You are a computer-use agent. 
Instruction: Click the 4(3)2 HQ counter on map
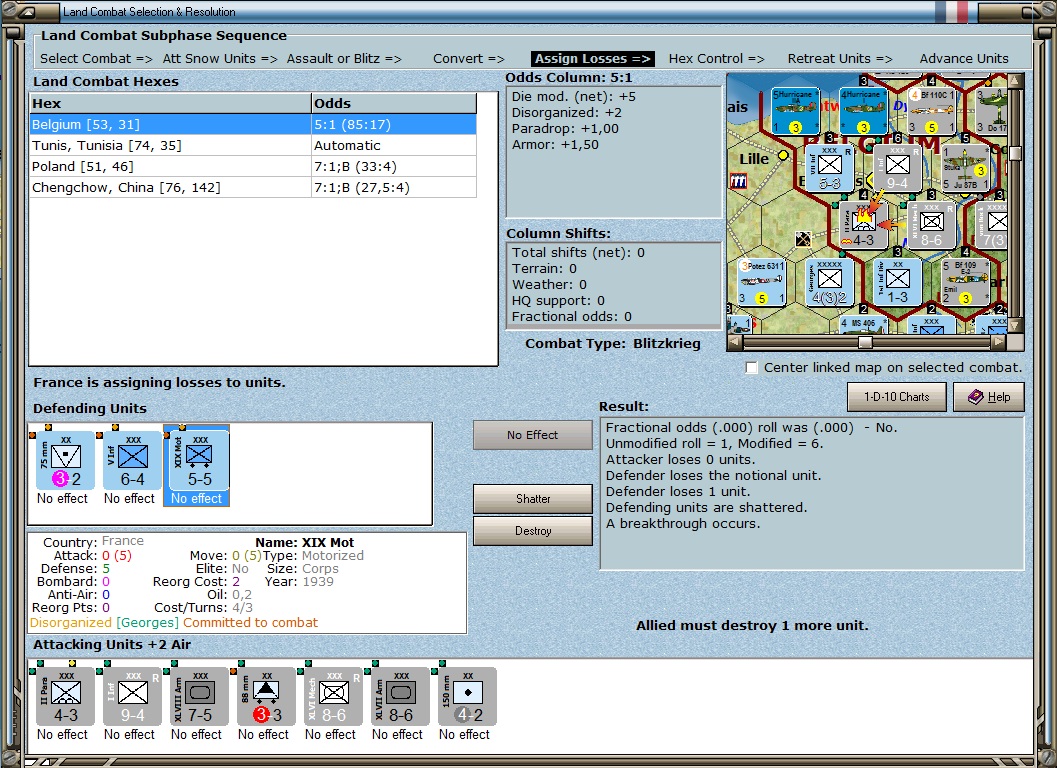point(829,282)
